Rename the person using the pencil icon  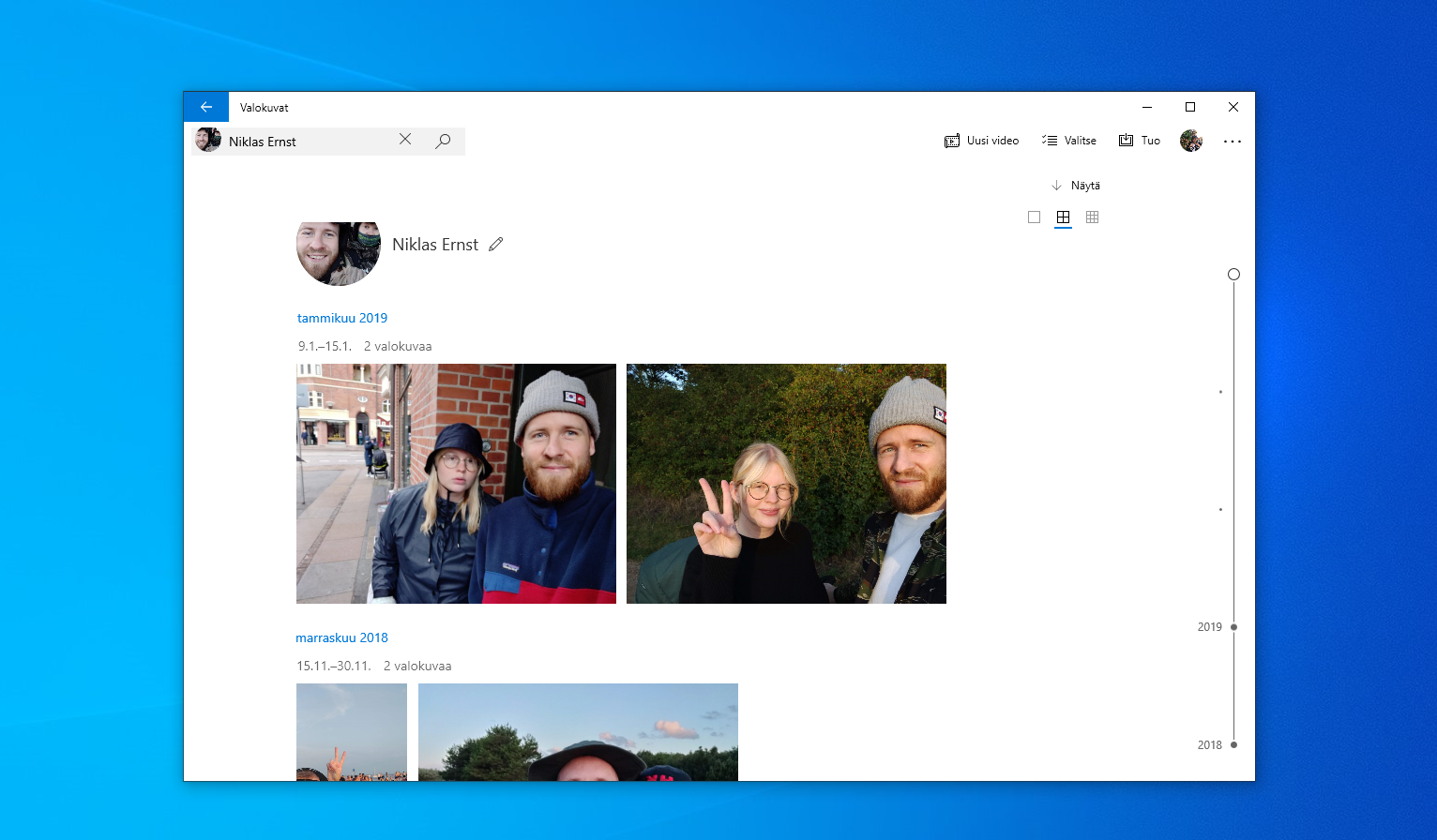tap(496, 244)
